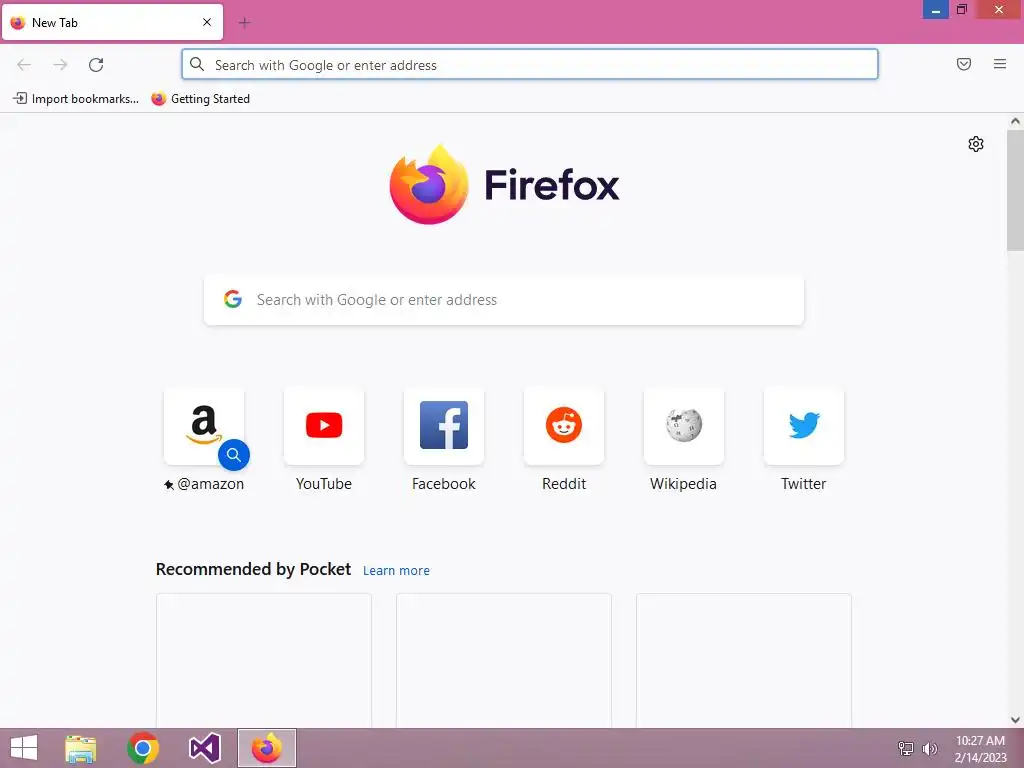Open the Windows Start menu

pyautogui.click(x=24, y=748)
